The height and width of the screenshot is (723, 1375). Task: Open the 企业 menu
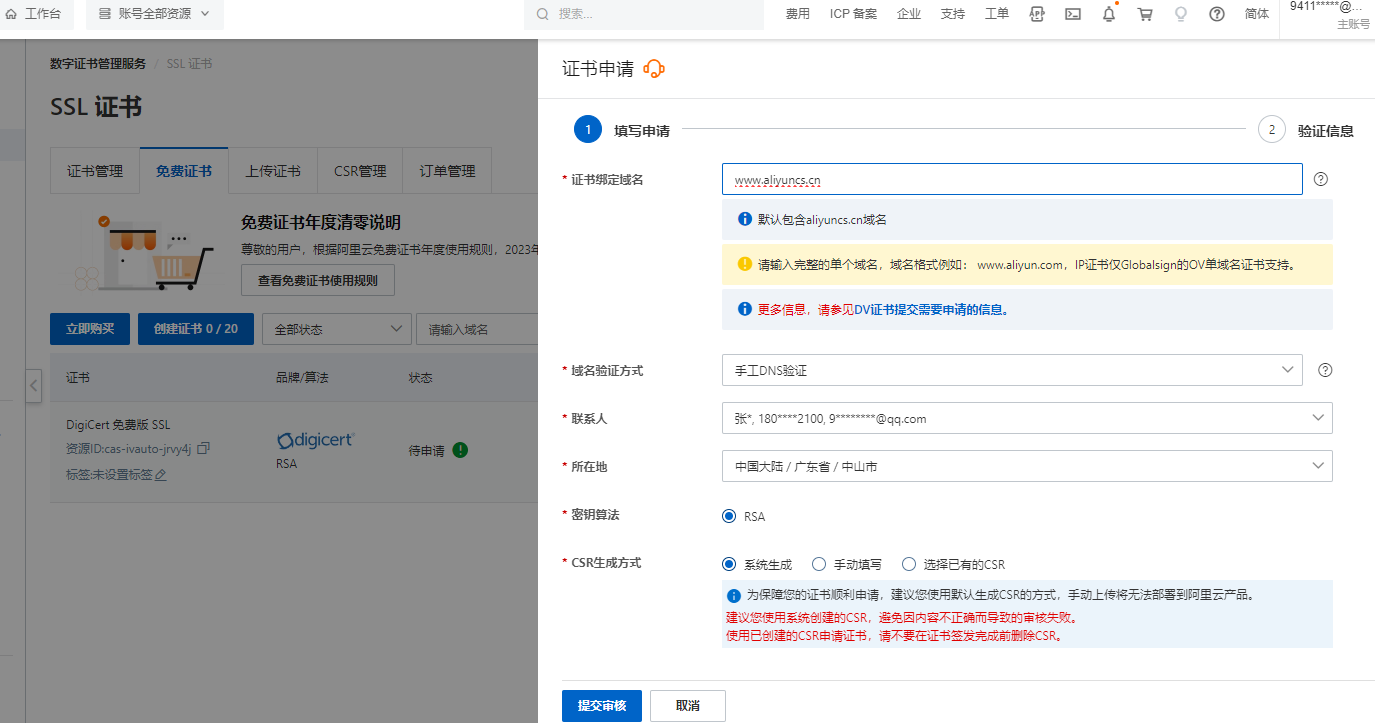pyautogui.click(x=909, y=14)
